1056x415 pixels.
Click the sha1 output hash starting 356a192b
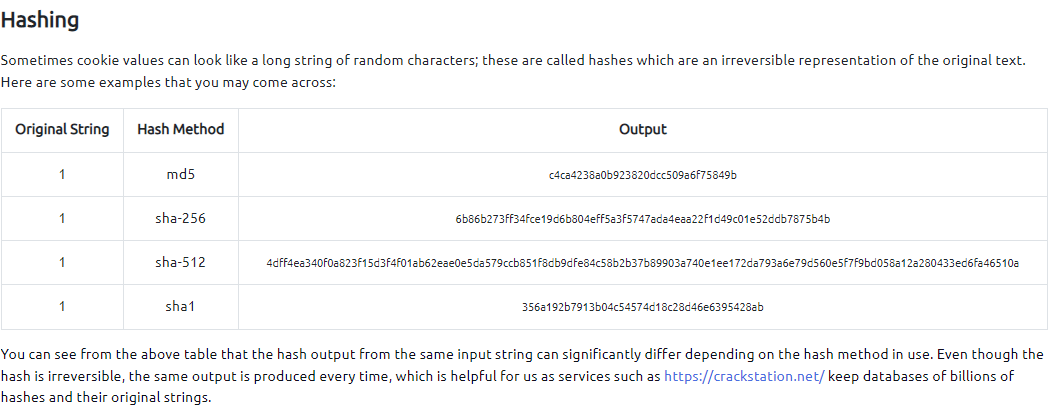642,307
